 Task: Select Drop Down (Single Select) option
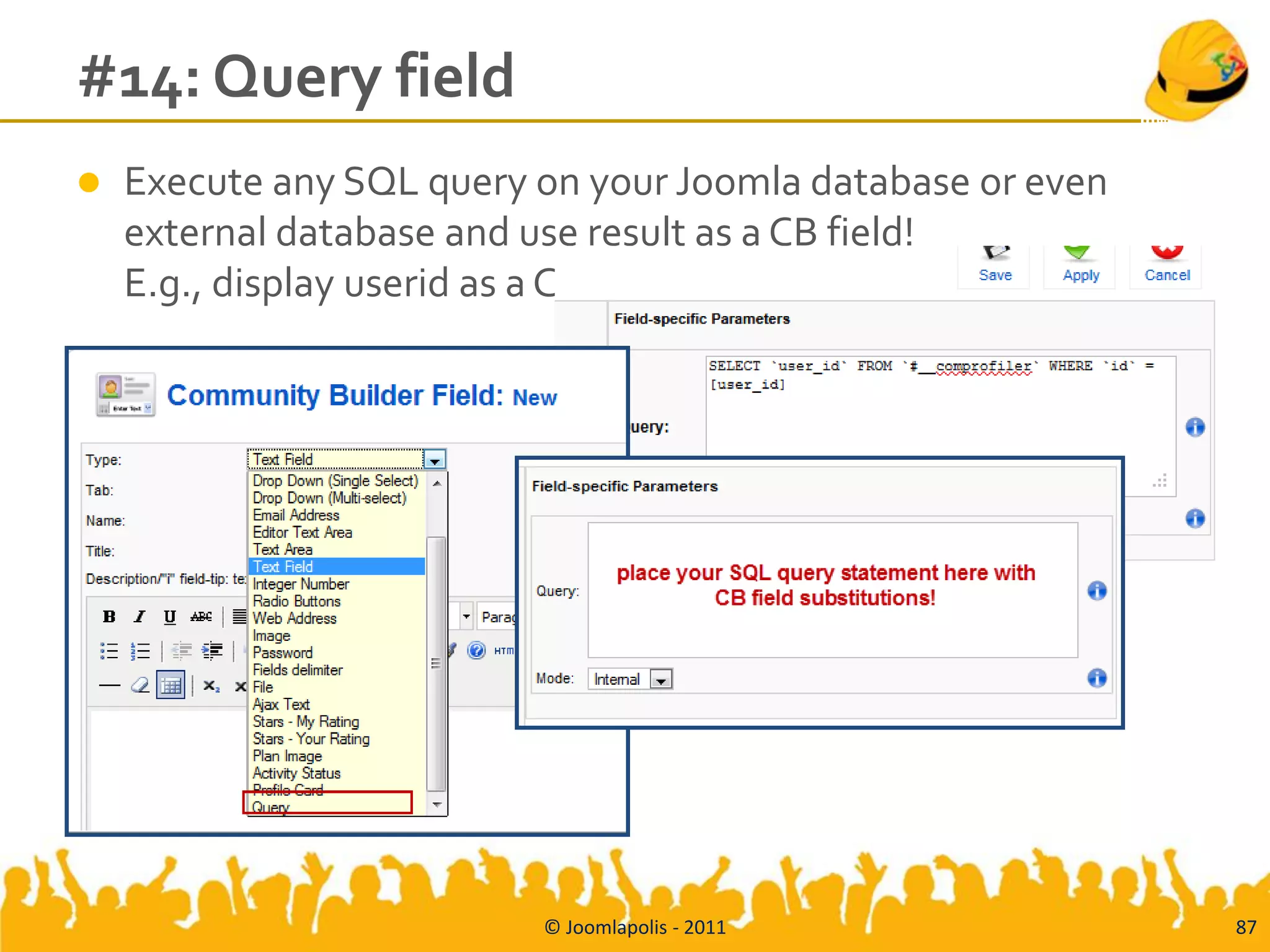pos(335,480)
